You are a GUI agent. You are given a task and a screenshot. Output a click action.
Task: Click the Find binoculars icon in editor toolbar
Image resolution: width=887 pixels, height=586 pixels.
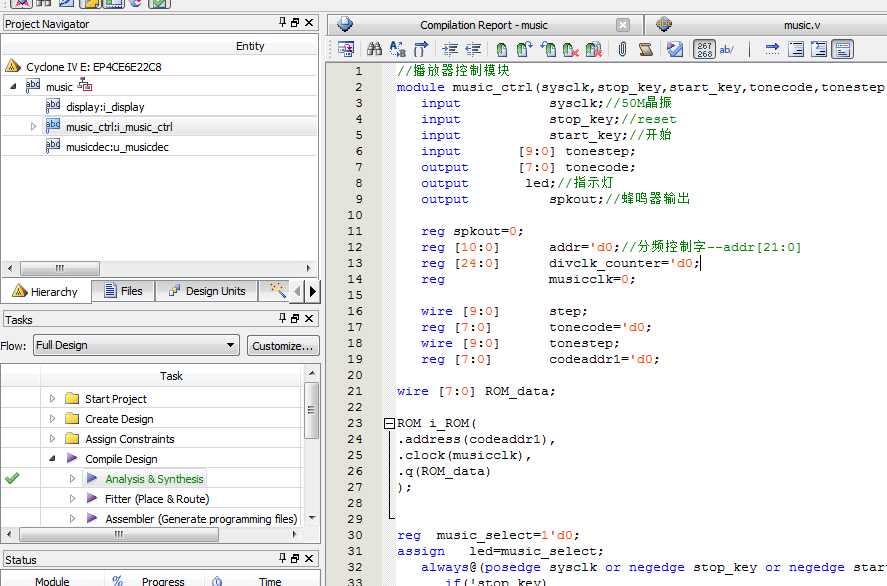[x=375, y=48]
